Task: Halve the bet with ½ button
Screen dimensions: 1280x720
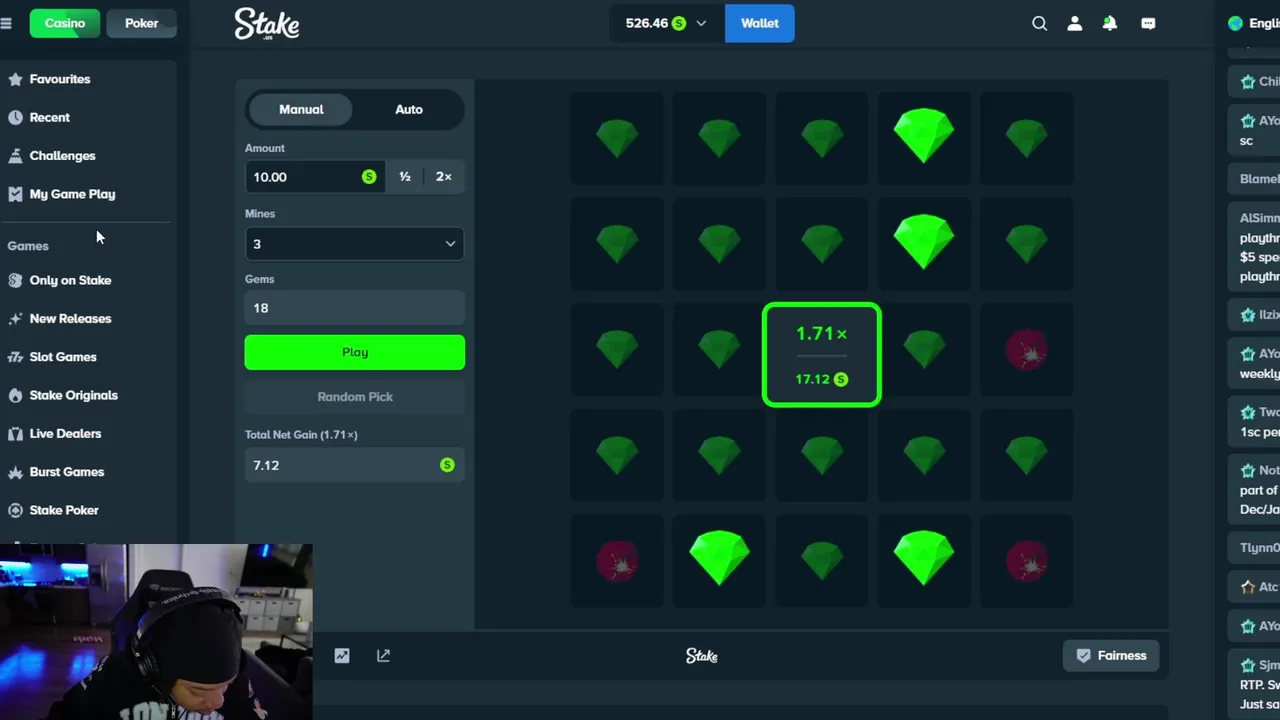Action: point(405,177)
